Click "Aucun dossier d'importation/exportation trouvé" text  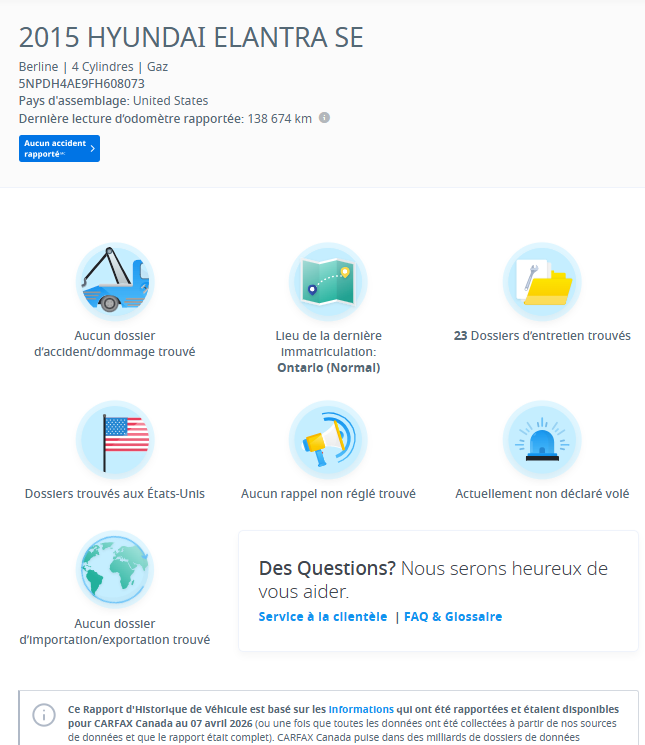(x=114, y=631)
